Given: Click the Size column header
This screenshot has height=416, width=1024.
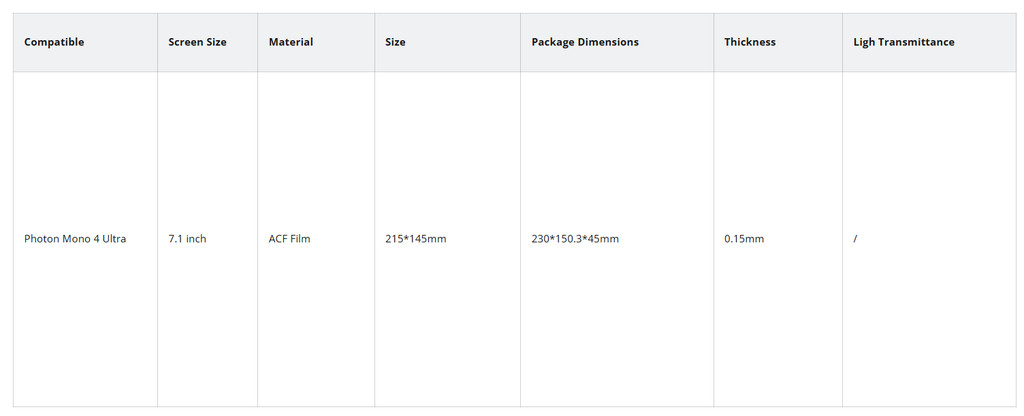Looking at the screenshot, I should (395, 42).
